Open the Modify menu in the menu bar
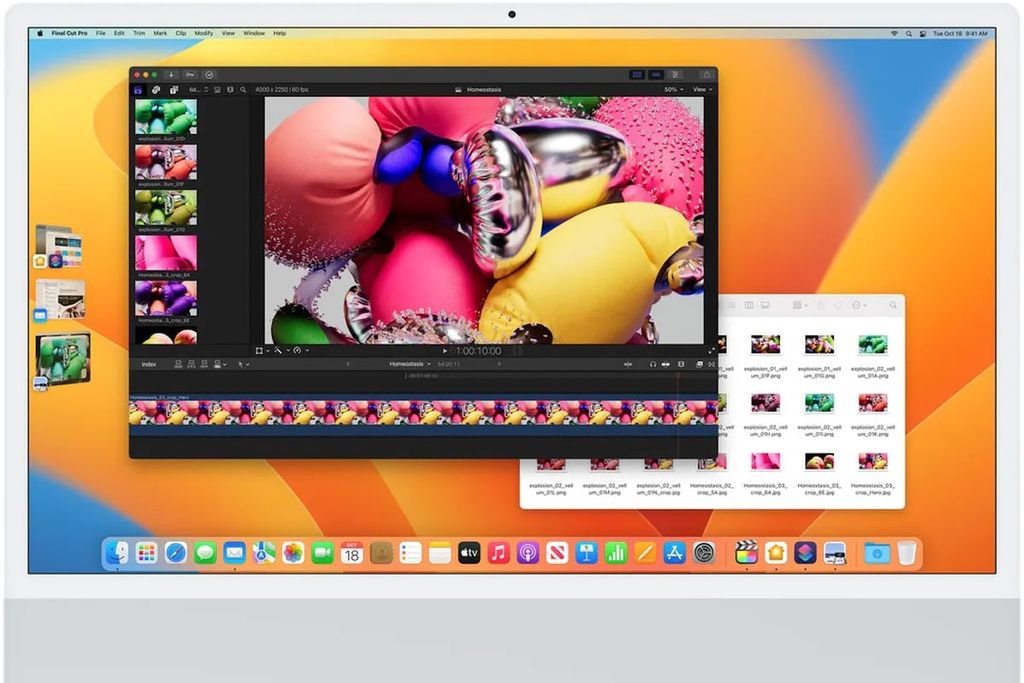Image resolution: width=1024 pixels, height=683 pixels. (x=203, y=33)
